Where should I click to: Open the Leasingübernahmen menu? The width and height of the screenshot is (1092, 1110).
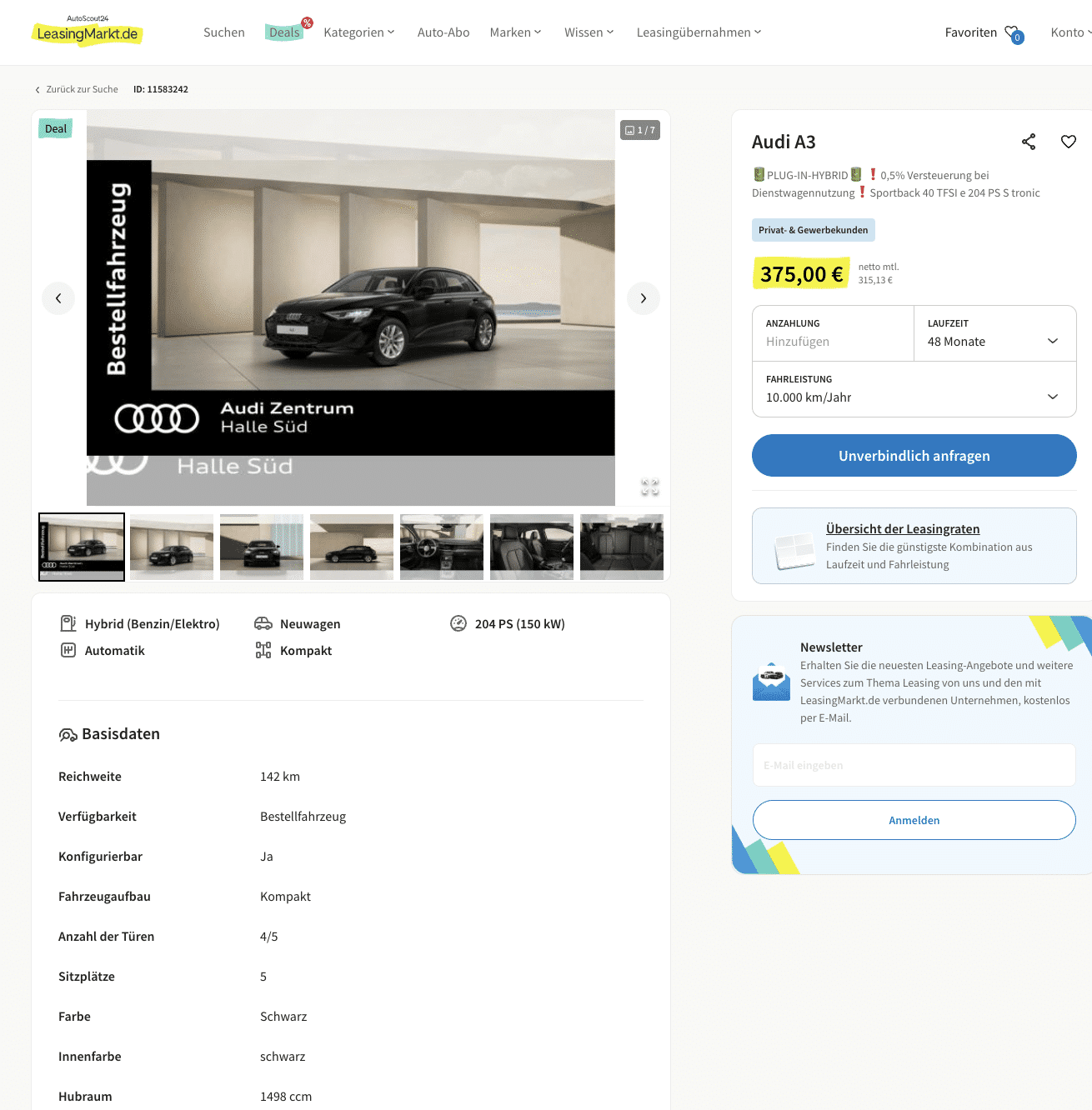click(x=699, y=32)
